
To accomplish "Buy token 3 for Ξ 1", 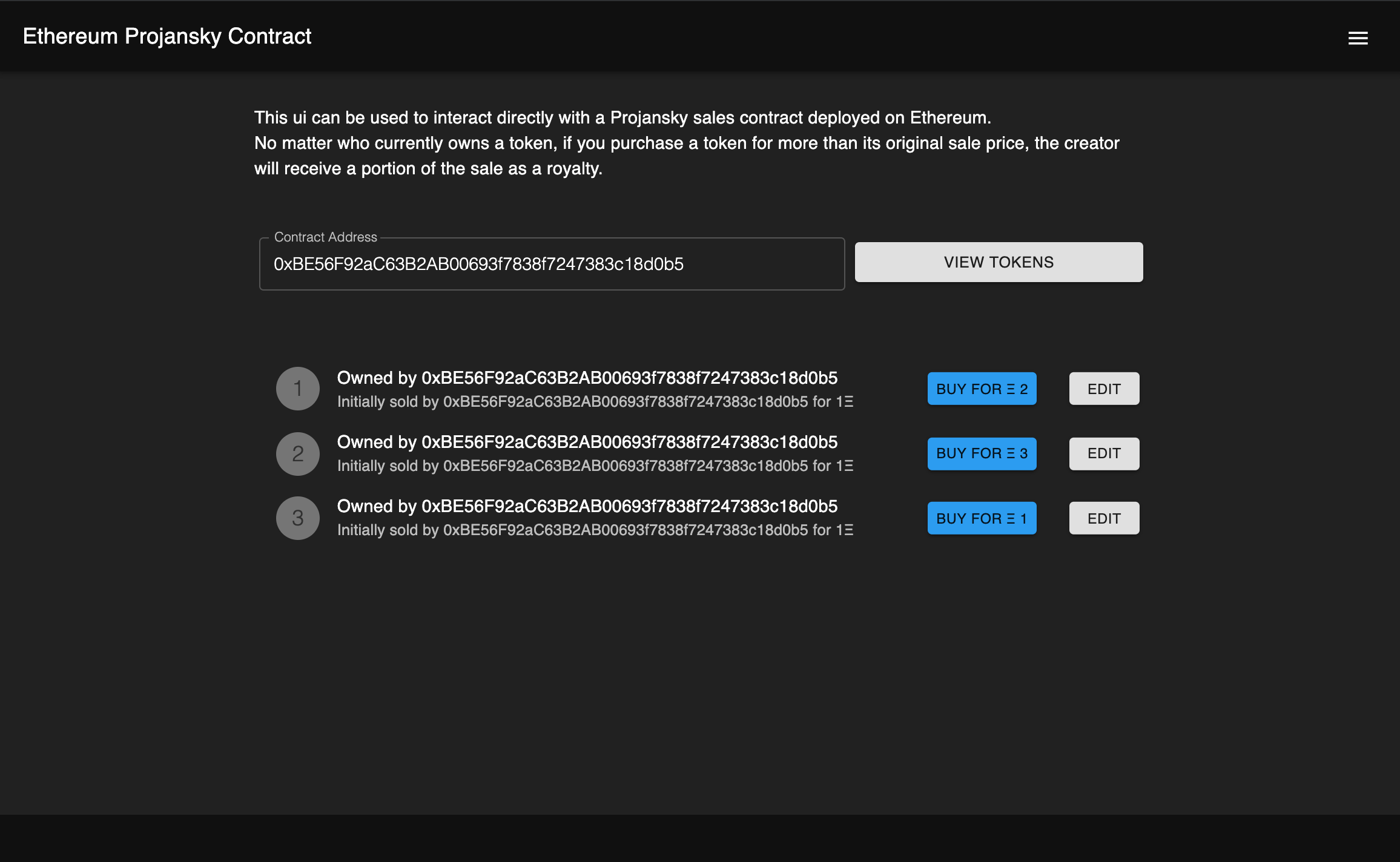I will coord(982,518).
